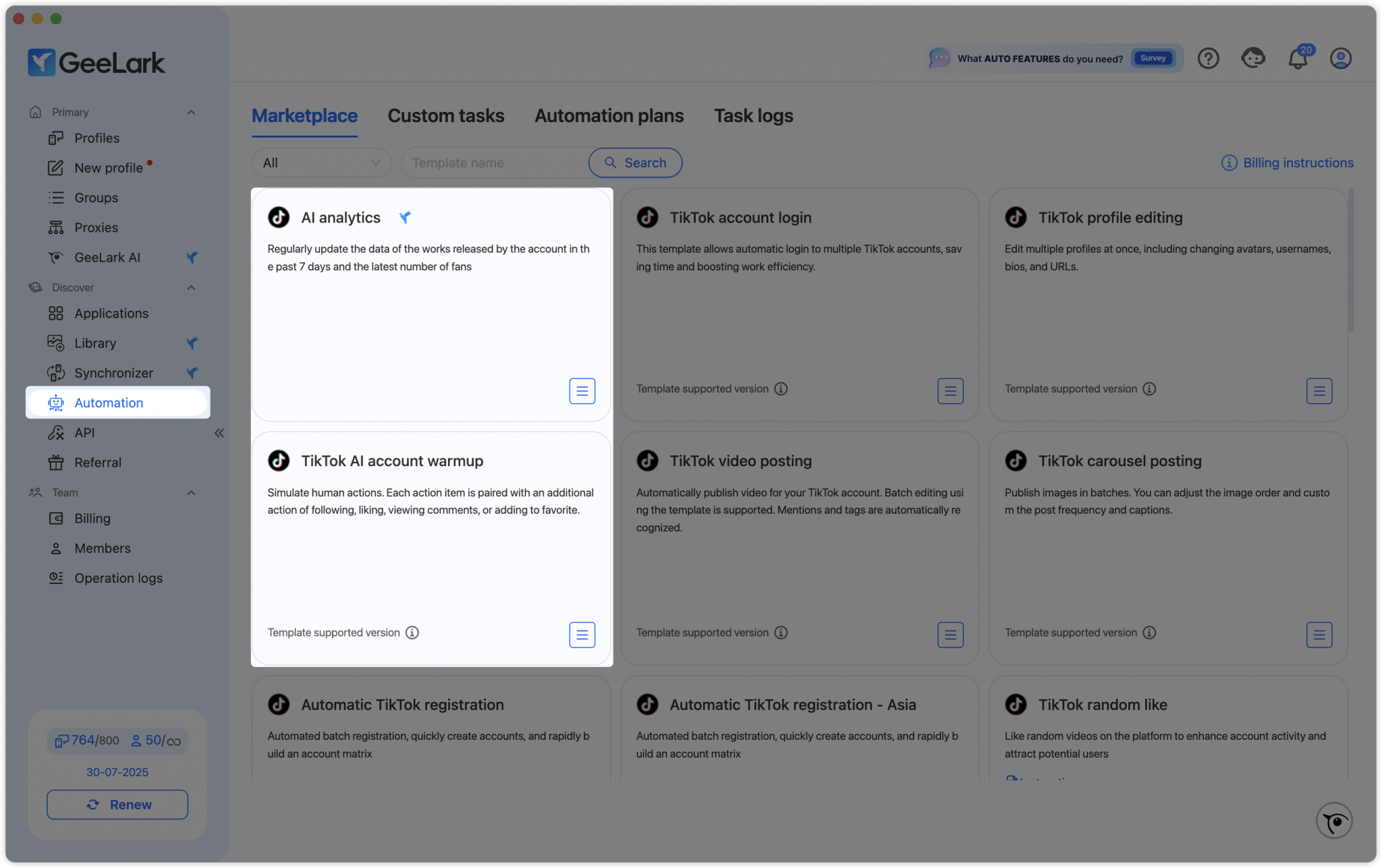Collapse the Discover sidebar section
Viewport: 1382px width, 868px height.
(x=191, y=288)
